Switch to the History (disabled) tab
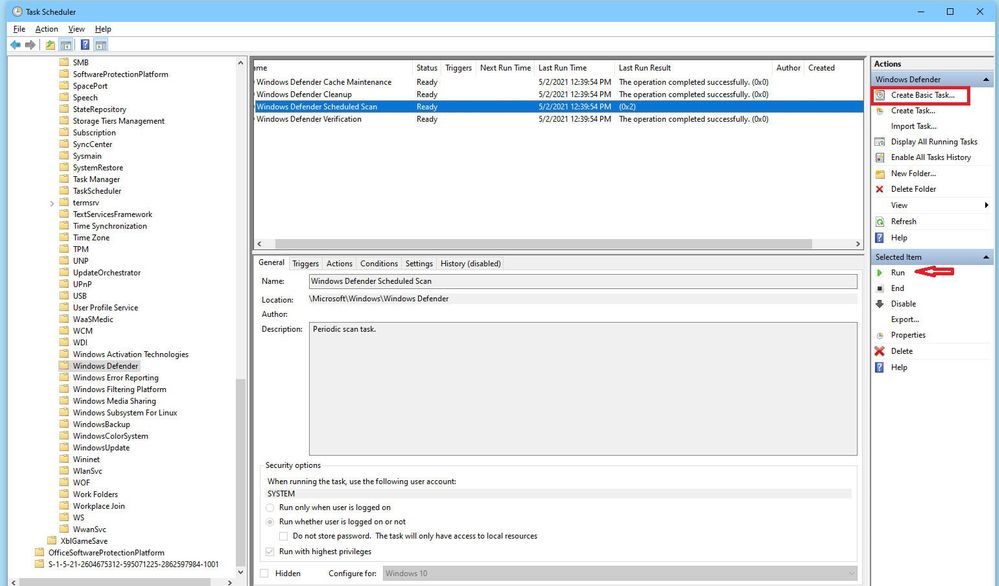The width and height of the screenshot is (999, 586). coord(470,264)
